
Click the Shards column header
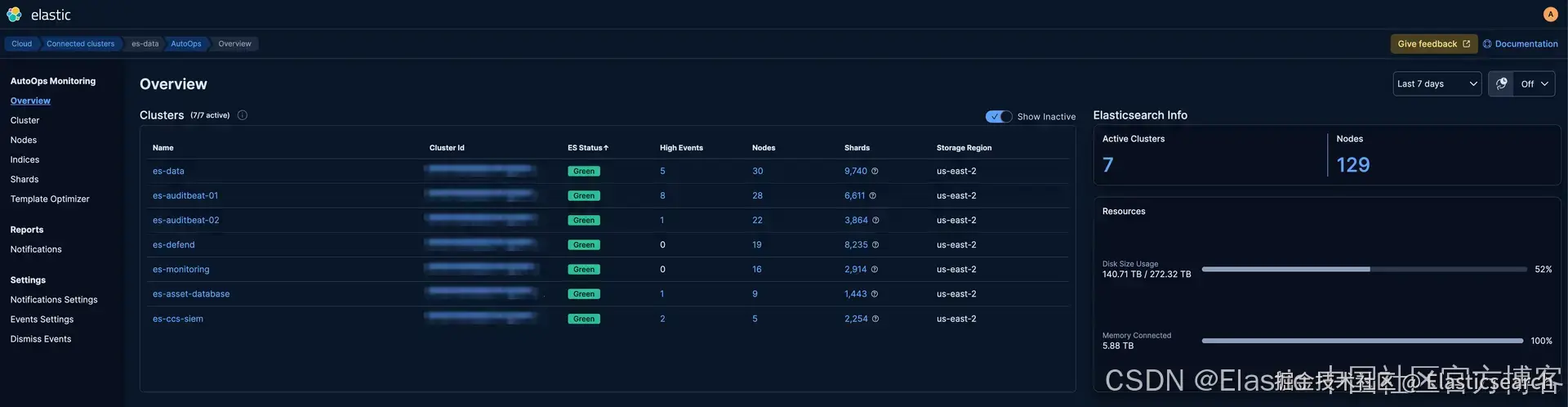click(857, 148)
